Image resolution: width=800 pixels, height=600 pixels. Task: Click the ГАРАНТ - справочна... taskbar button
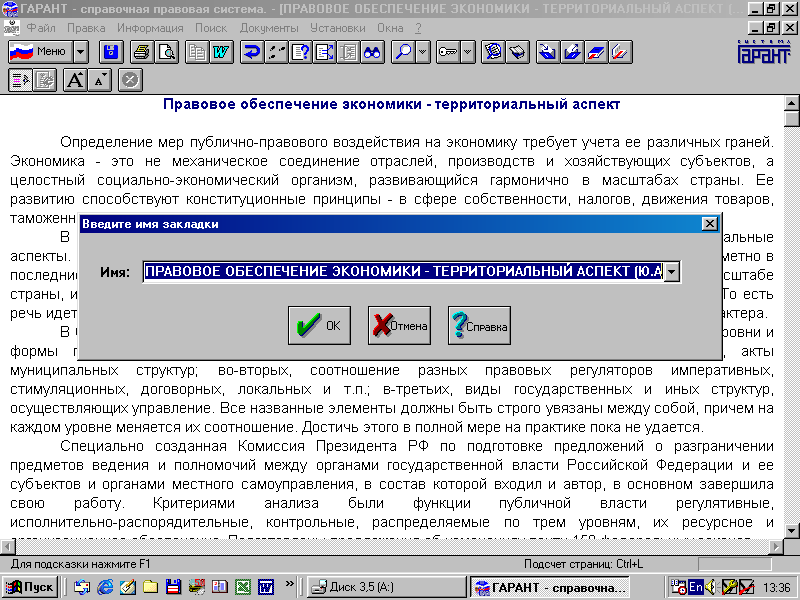coord(549,587)
